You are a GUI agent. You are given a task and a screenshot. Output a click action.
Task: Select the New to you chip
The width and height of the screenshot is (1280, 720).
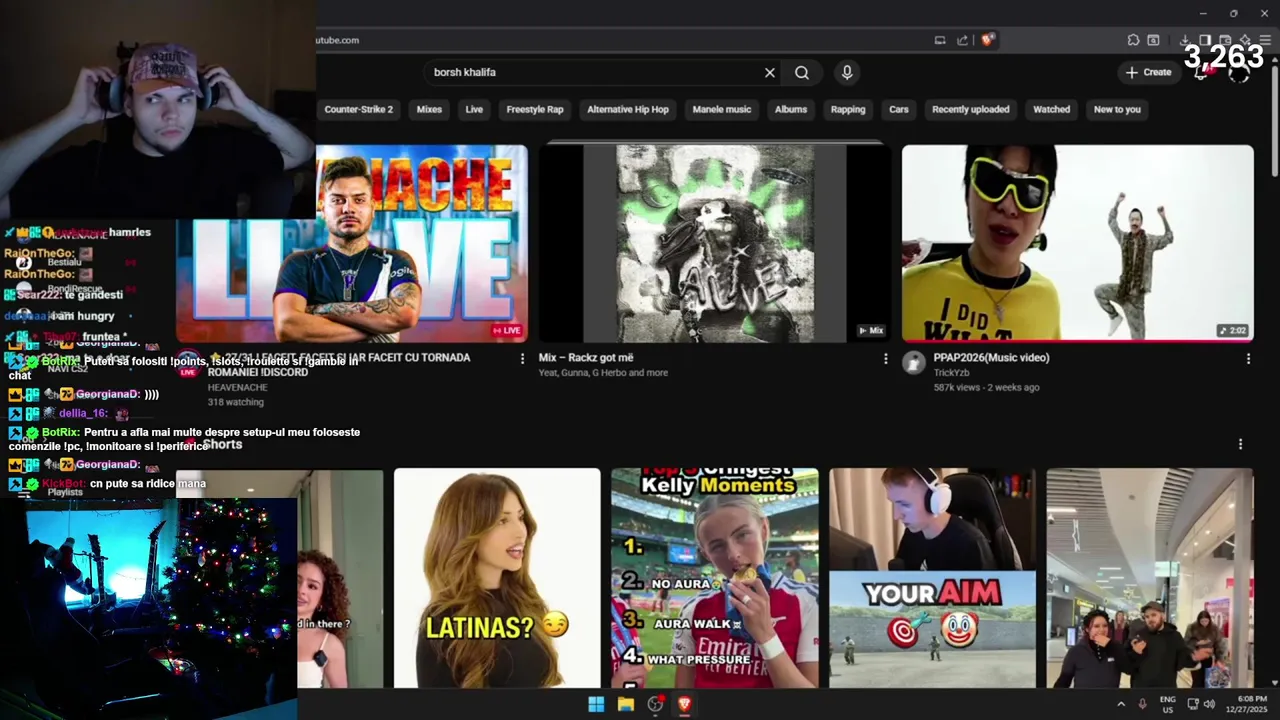pos(1117,109)
